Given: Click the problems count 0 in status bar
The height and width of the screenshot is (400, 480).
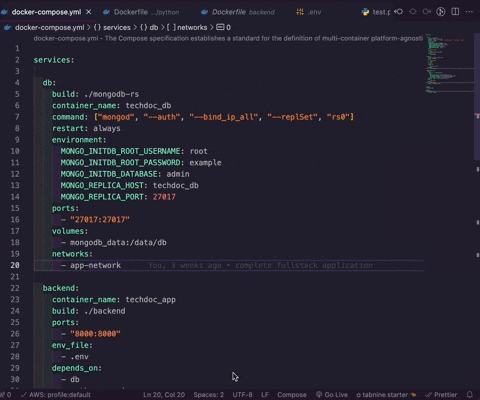Looking at the screenshot, I should click(7, 395).
